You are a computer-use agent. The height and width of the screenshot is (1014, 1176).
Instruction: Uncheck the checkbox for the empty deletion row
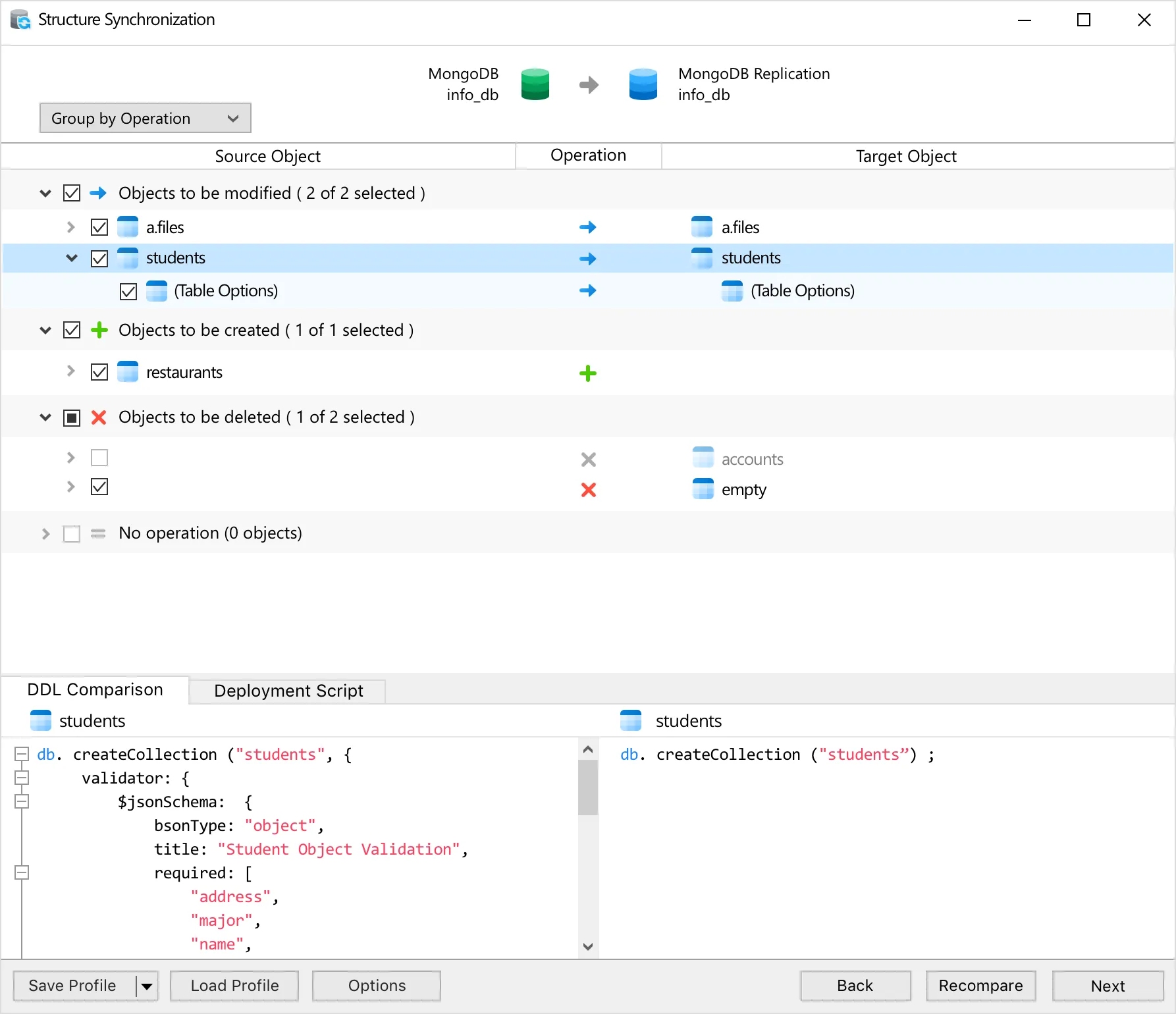(99, 487)
